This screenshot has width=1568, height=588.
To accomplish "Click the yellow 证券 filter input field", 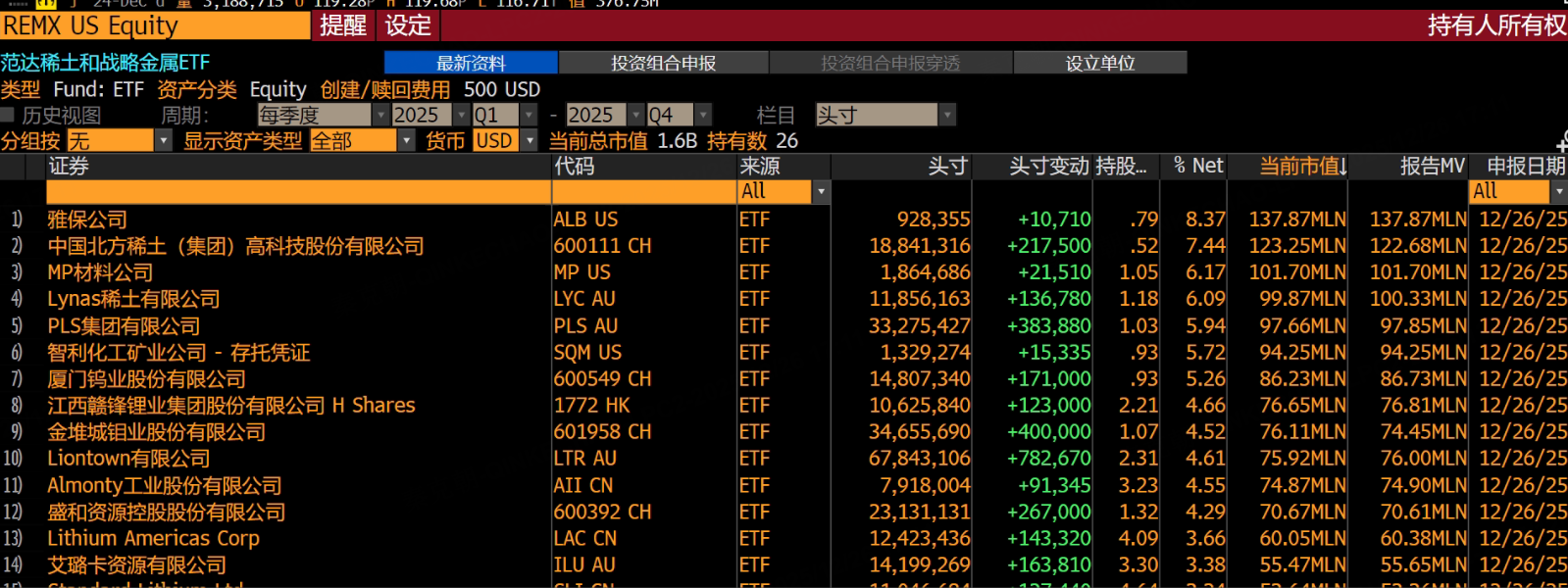I will tap(299, 191).
